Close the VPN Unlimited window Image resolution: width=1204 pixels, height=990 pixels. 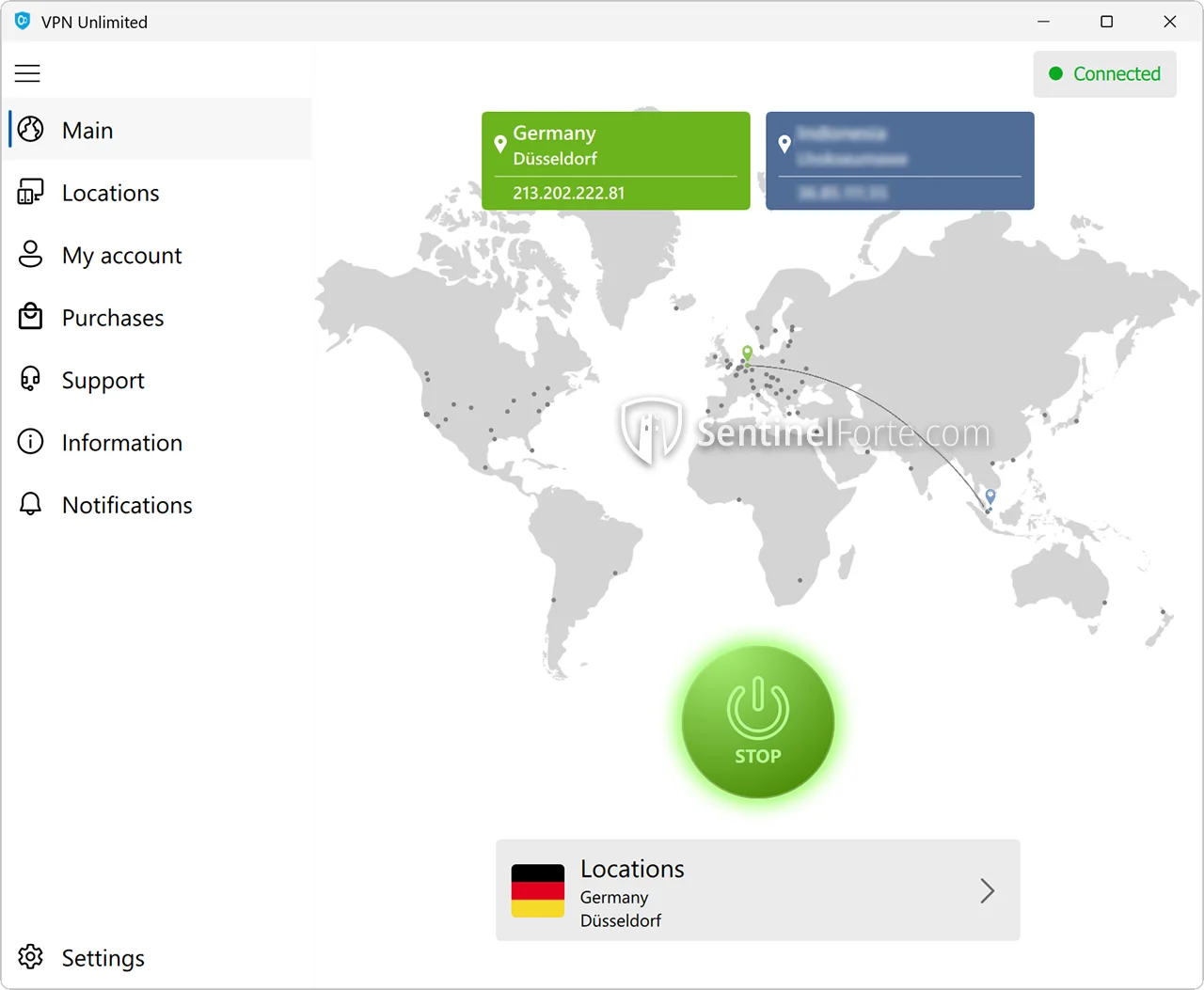(1169, 21)
